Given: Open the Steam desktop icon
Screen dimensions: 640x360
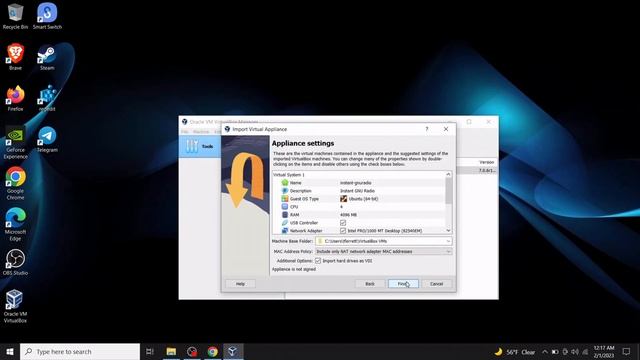Looking at the screenshot, I should (x=47, y=57).
